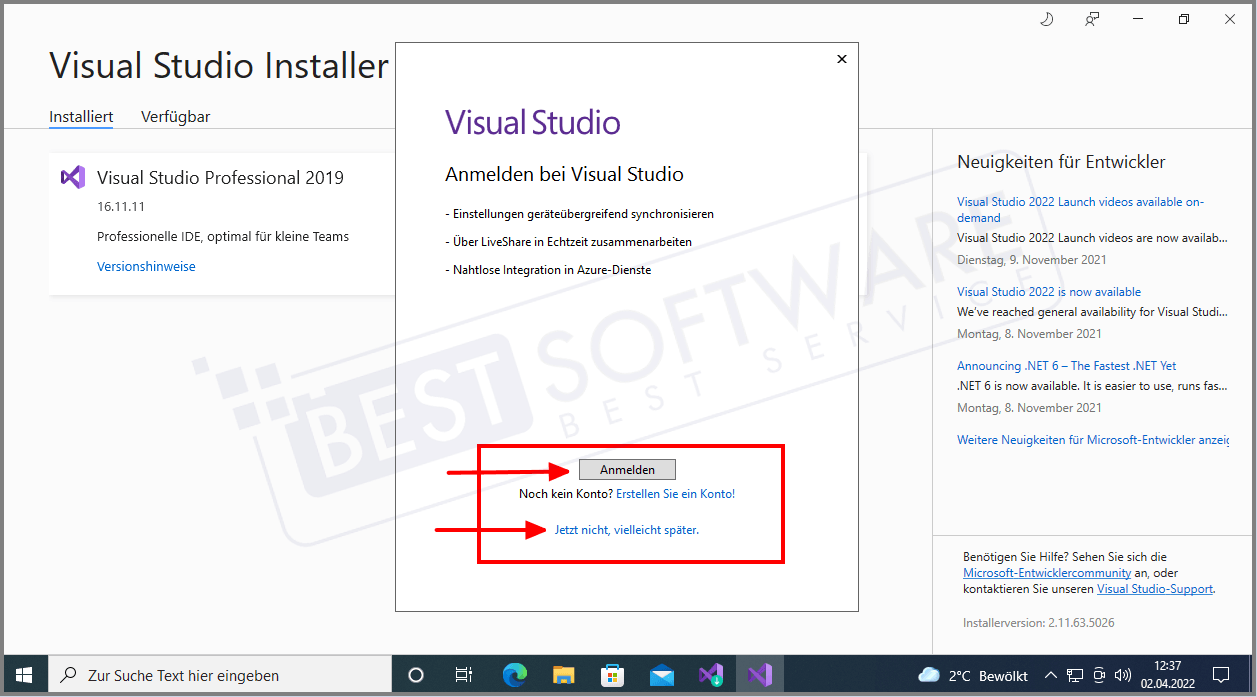Image resolution: width=1257 pixels, height=697 pixels.
Task: Click the Anmelden button
Action: click(627, 468)
